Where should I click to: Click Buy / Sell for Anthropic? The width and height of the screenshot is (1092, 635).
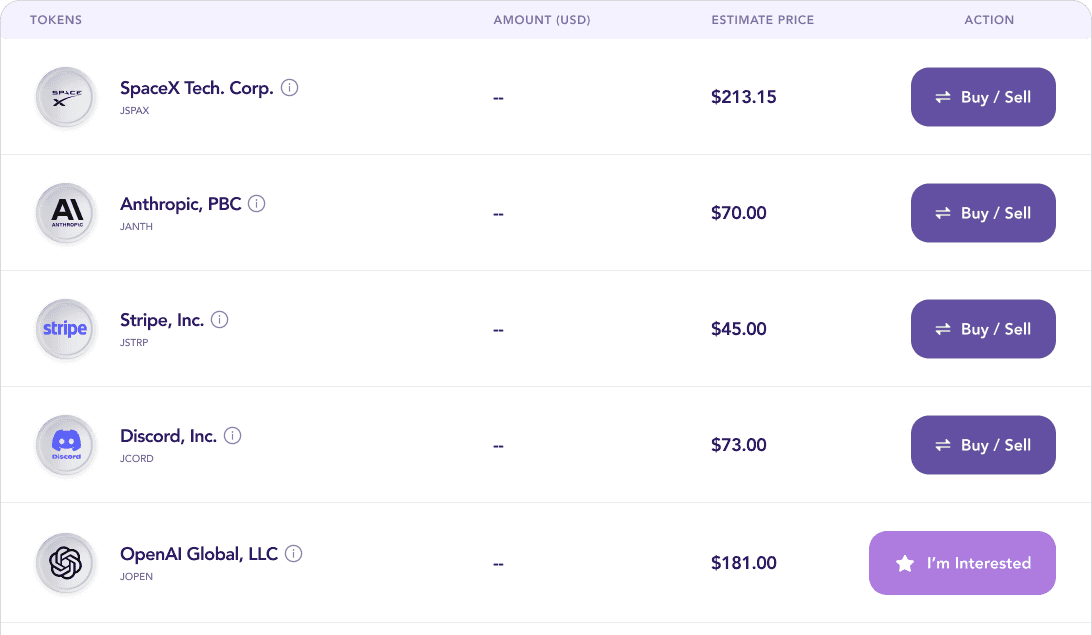click(983, 213)
